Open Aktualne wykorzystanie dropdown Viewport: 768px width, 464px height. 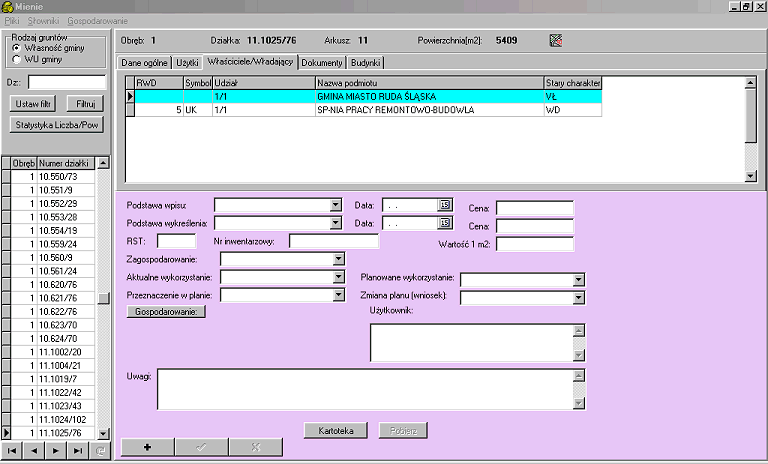click(x=338, y=277)
